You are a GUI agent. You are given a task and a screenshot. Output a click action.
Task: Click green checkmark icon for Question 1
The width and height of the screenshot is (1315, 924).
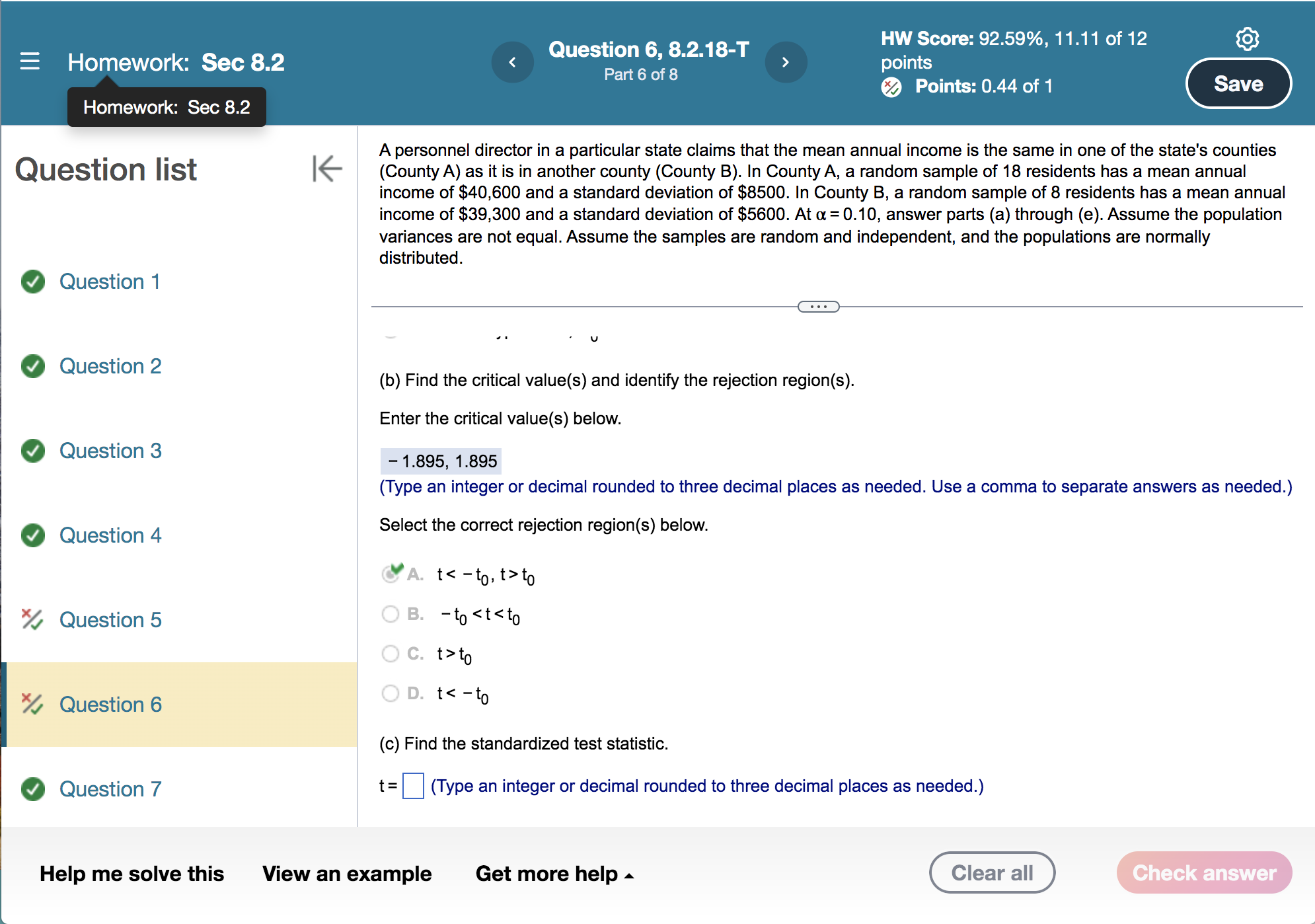coord(33,282)
